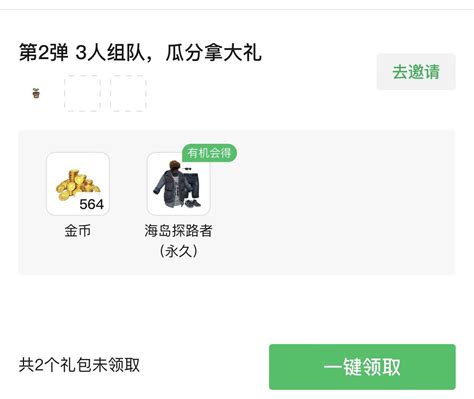Tap the 金币 label under coins
474x399 pixels.
pos(78,231)
